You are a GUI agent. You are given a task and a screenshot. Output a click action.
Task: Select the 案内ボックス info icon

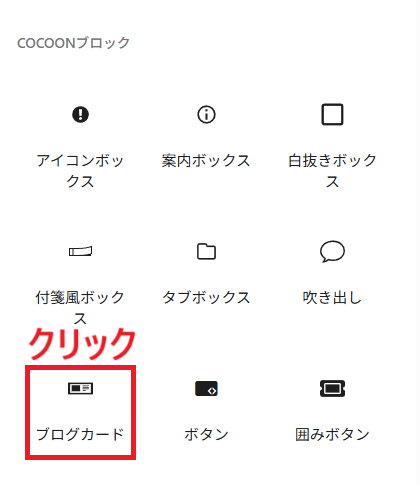206,114
